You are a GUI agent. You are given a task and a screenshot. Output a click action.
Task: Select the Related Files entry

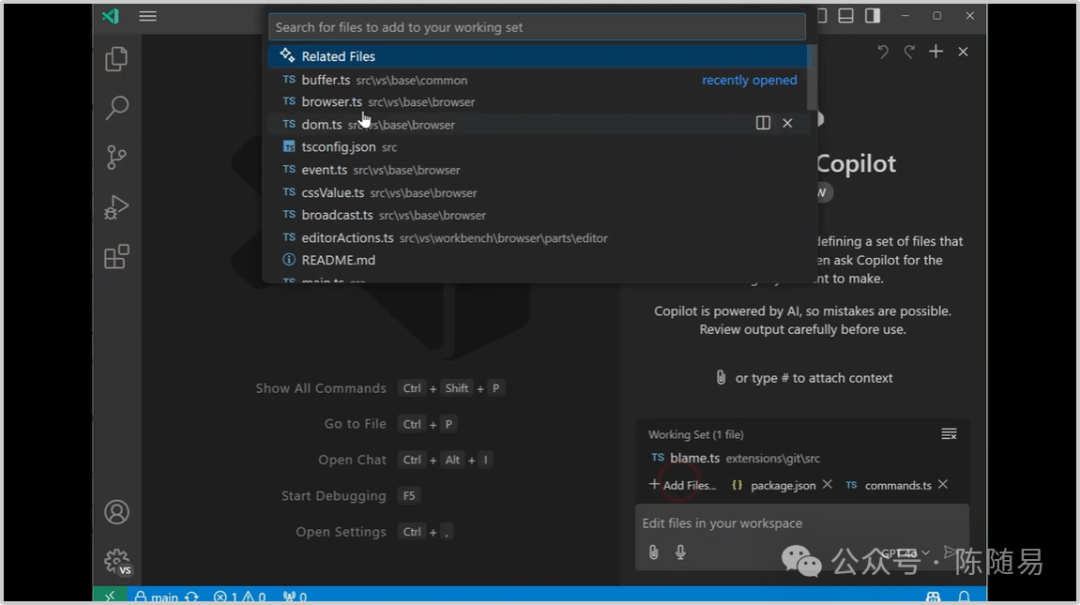[x=537, y=57]
